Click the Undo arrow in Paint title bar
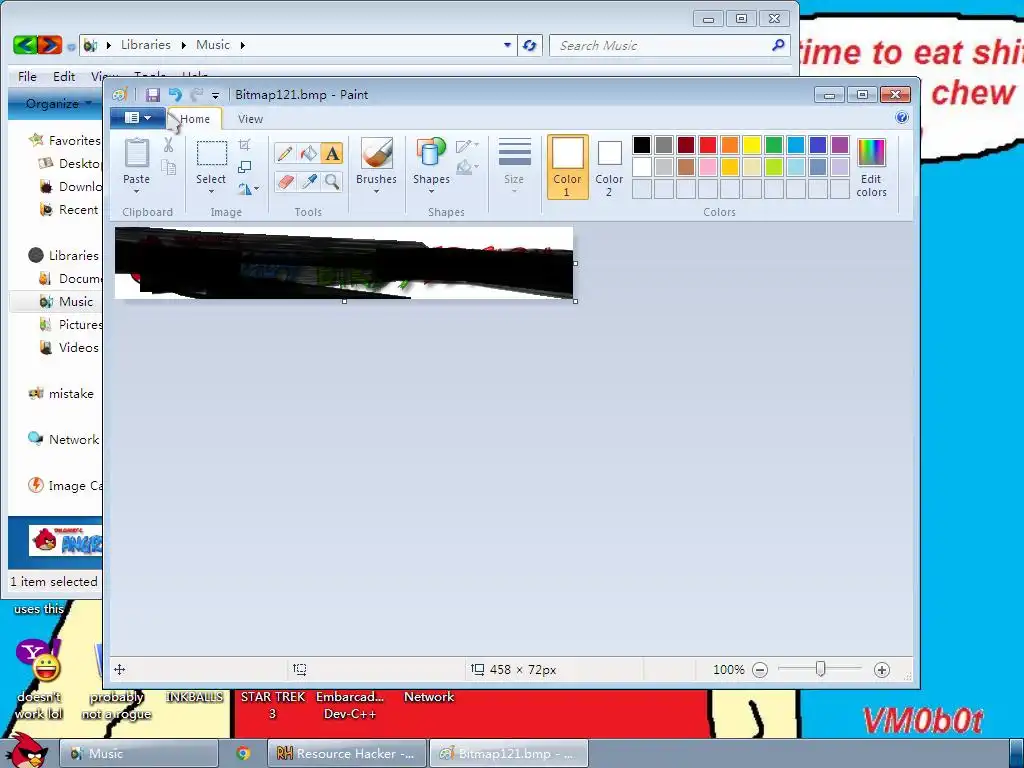 tap(174, 95)
